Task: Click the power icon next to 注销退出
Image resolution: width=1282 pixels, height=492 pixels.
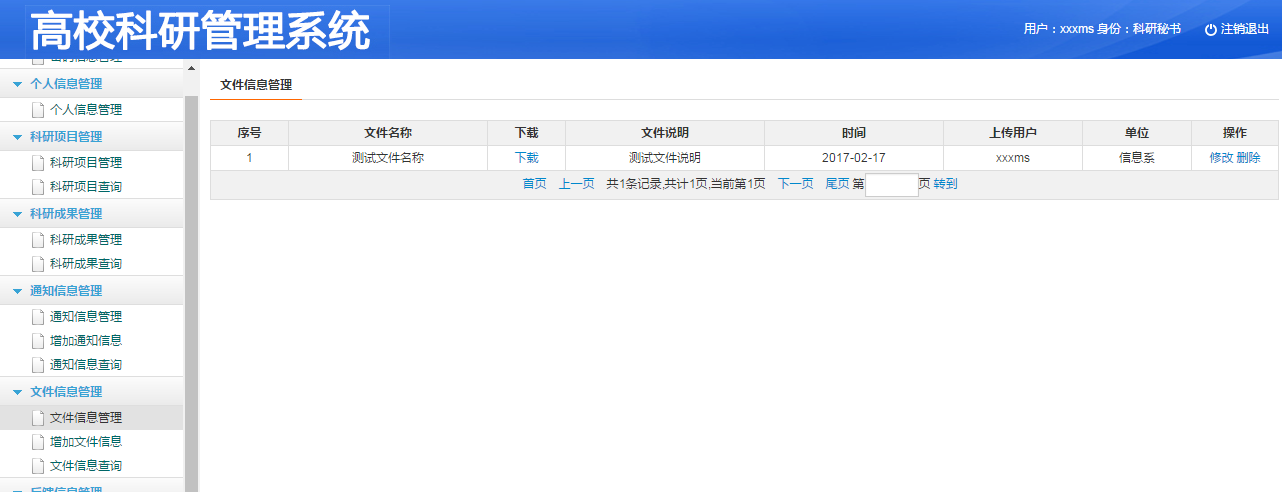Action: [1211, 30]
